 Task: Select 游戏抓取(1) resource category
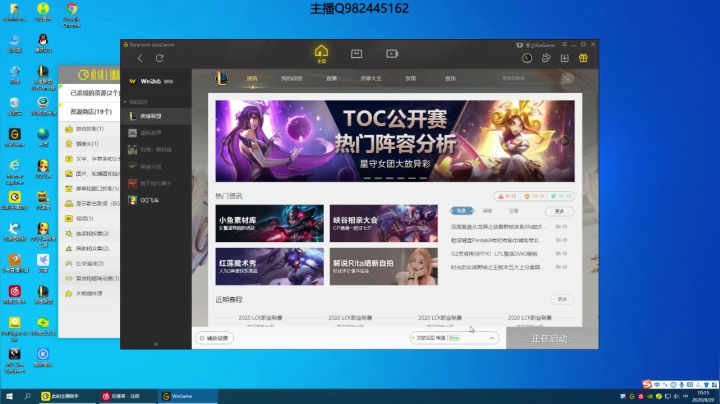pyautogui.click(x=90, y=129)
